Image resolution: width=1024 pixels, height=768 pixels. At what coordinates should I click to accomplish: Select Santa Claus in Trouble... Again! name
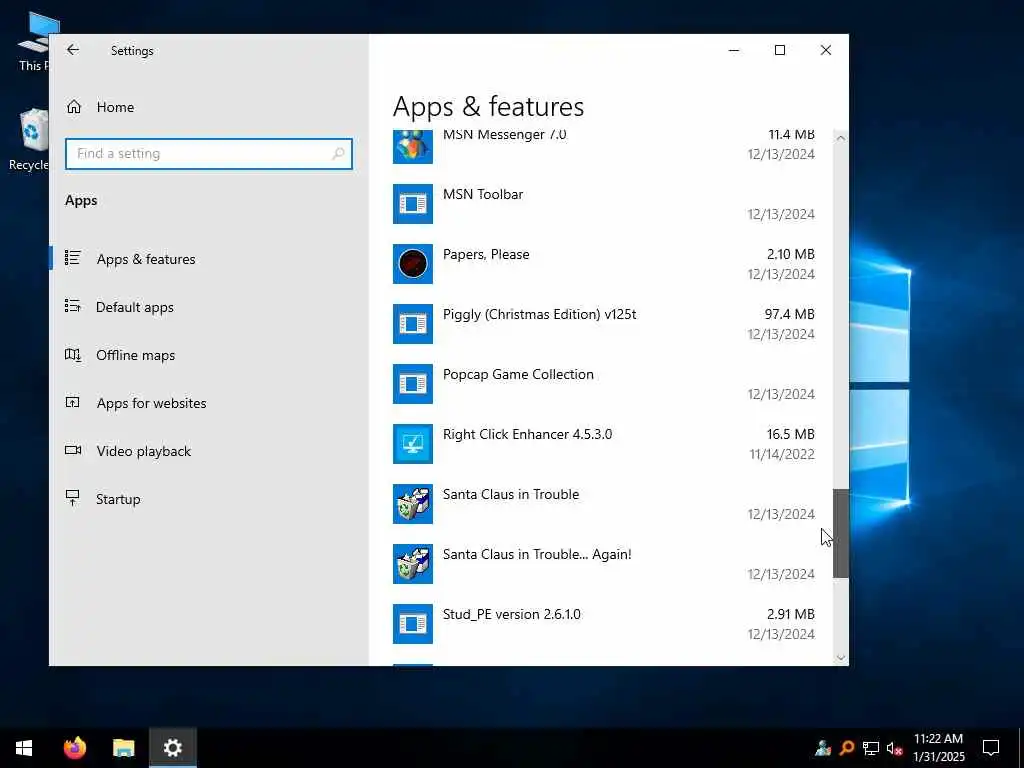tap(537, 554)
